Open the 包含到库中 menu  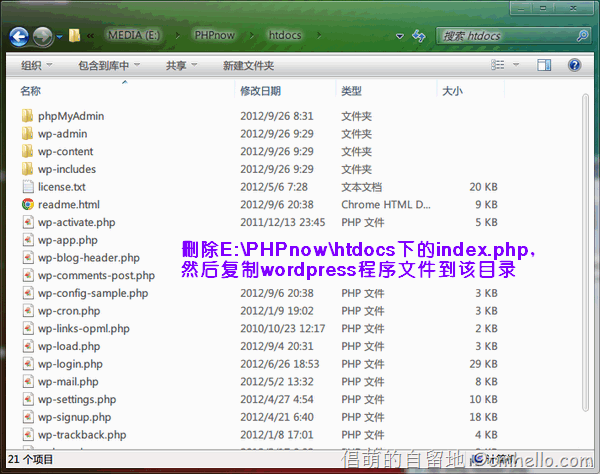[x=109, y=65]
